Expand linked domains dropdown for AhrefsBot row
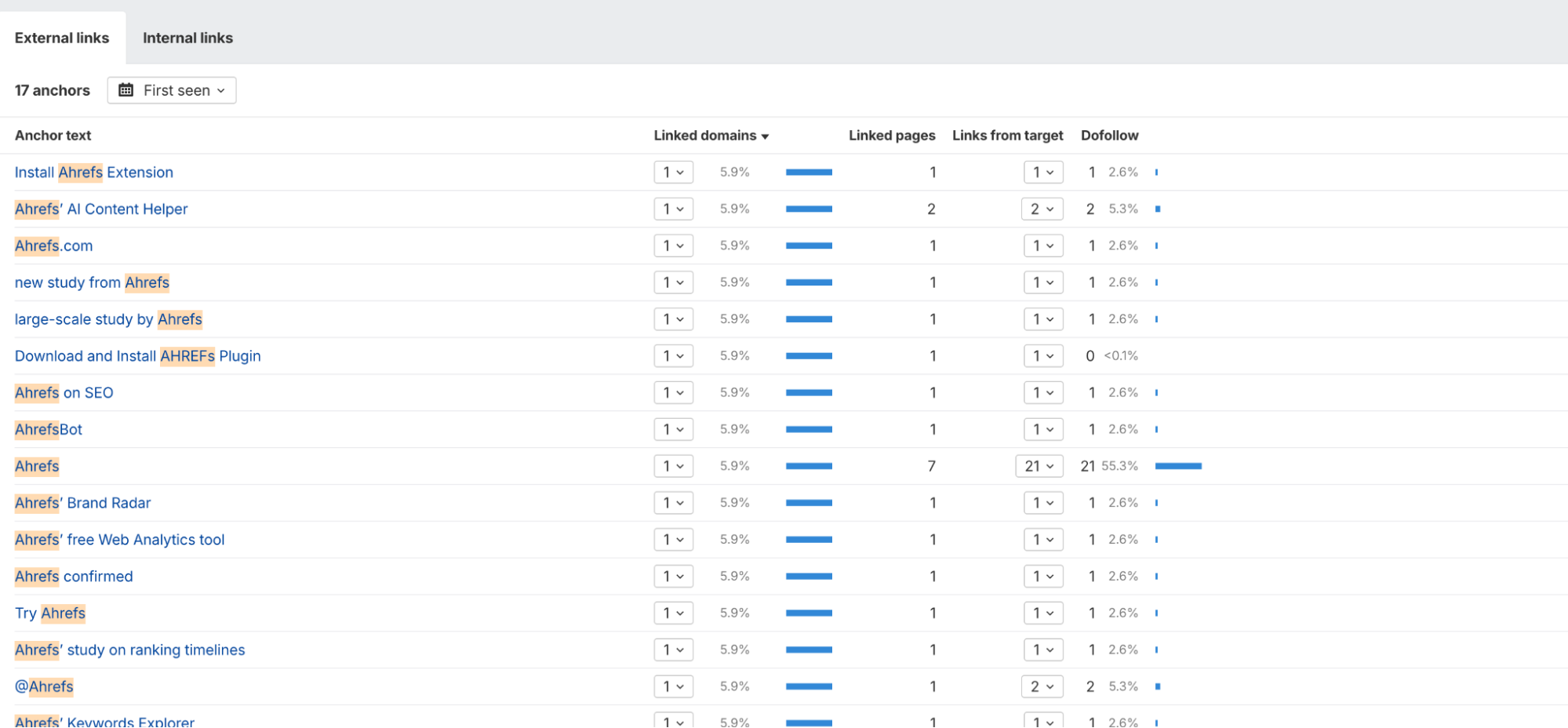The image size is (1568, 728). coord(673,429)
